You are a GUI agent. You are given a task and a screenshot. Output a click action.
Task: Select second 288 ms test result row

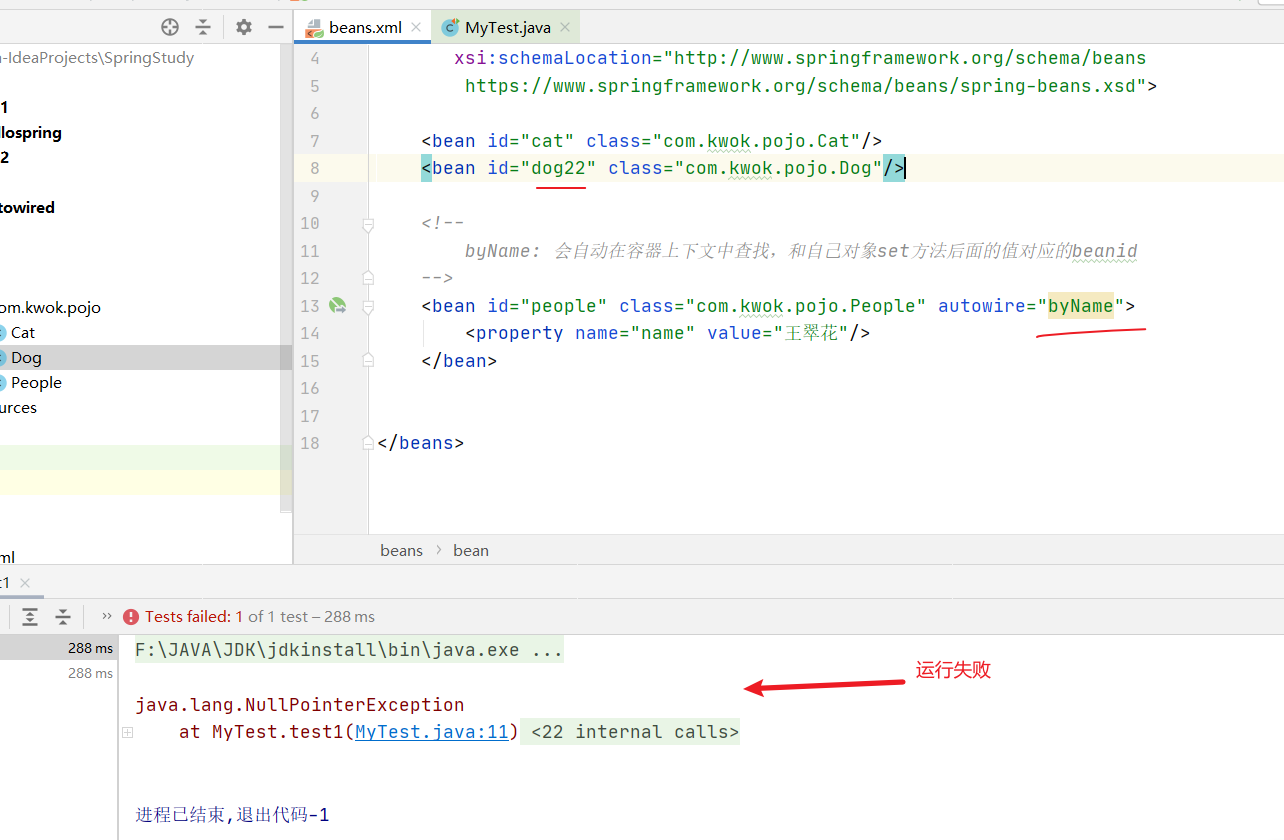pyautogui.click(x=59, y=673)
